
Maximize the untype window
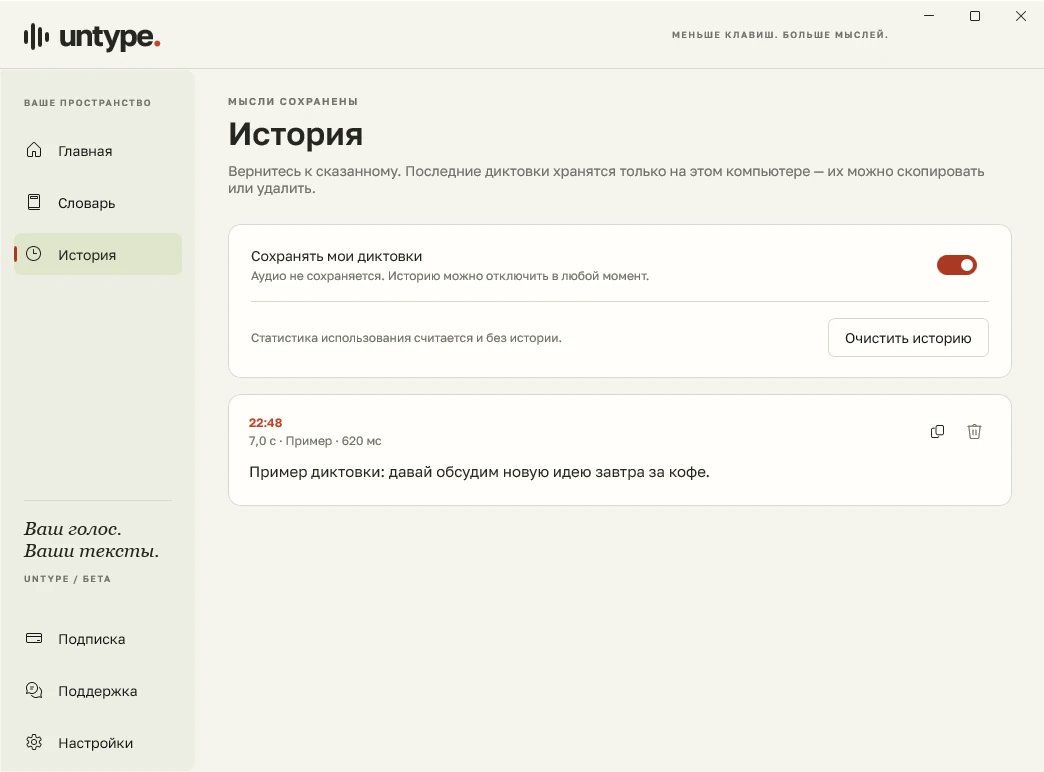pos(975,16)
